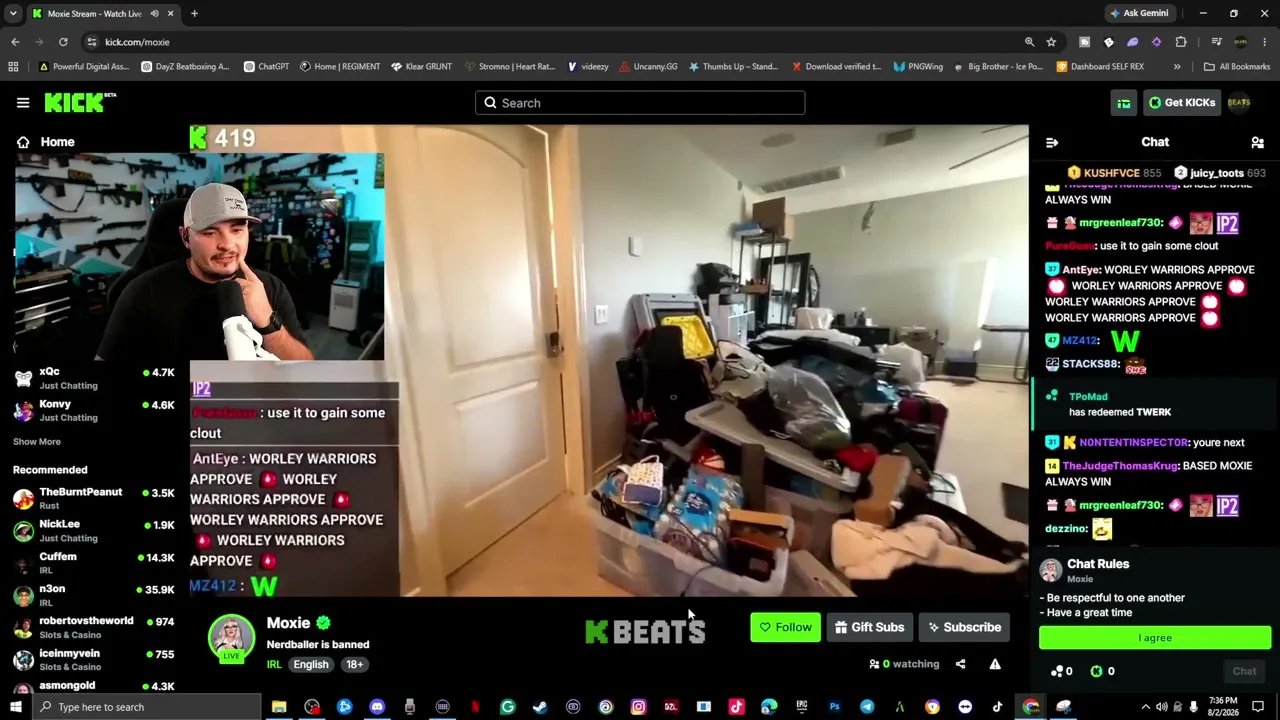The height and width of the screenshot is (720, 1280).
Task: Open the tab search dropdown in Chrome
Action: pyautogui.click(x=13, y=14)
